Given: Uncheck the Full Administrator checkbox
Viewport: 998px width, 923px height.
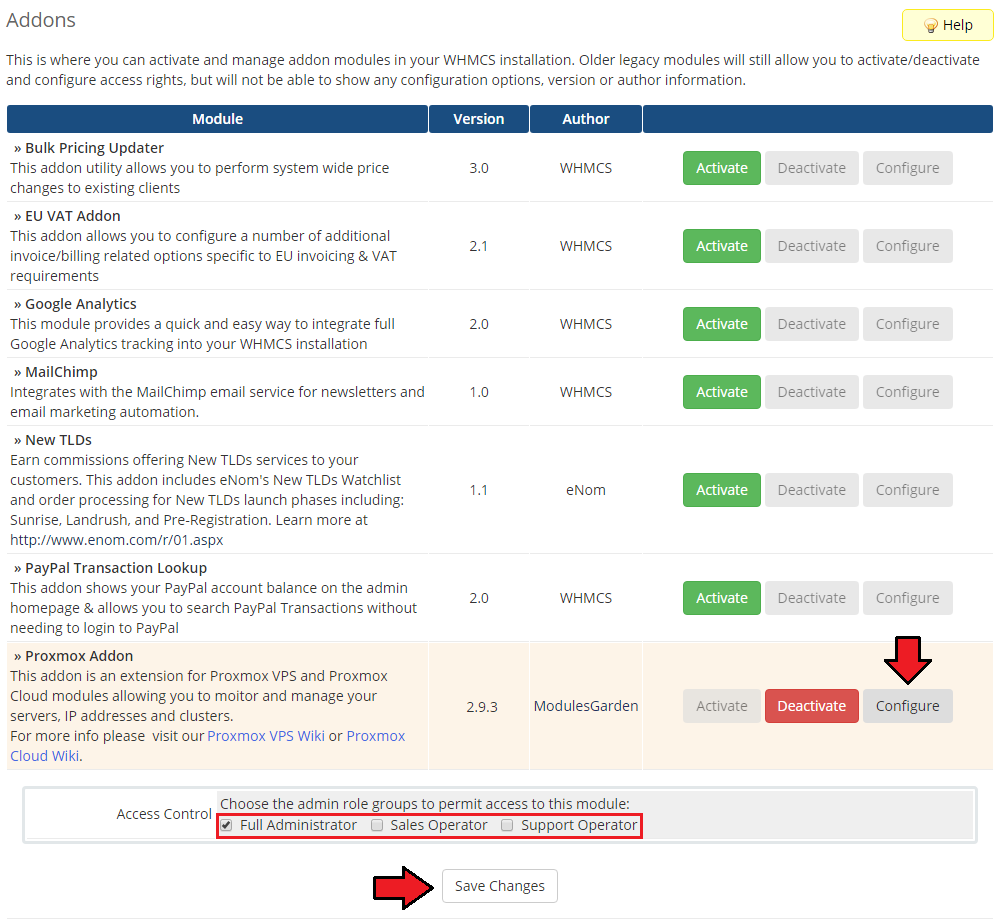Looking at the screenshot, I should pyautogui.click(x=226, y=826).
